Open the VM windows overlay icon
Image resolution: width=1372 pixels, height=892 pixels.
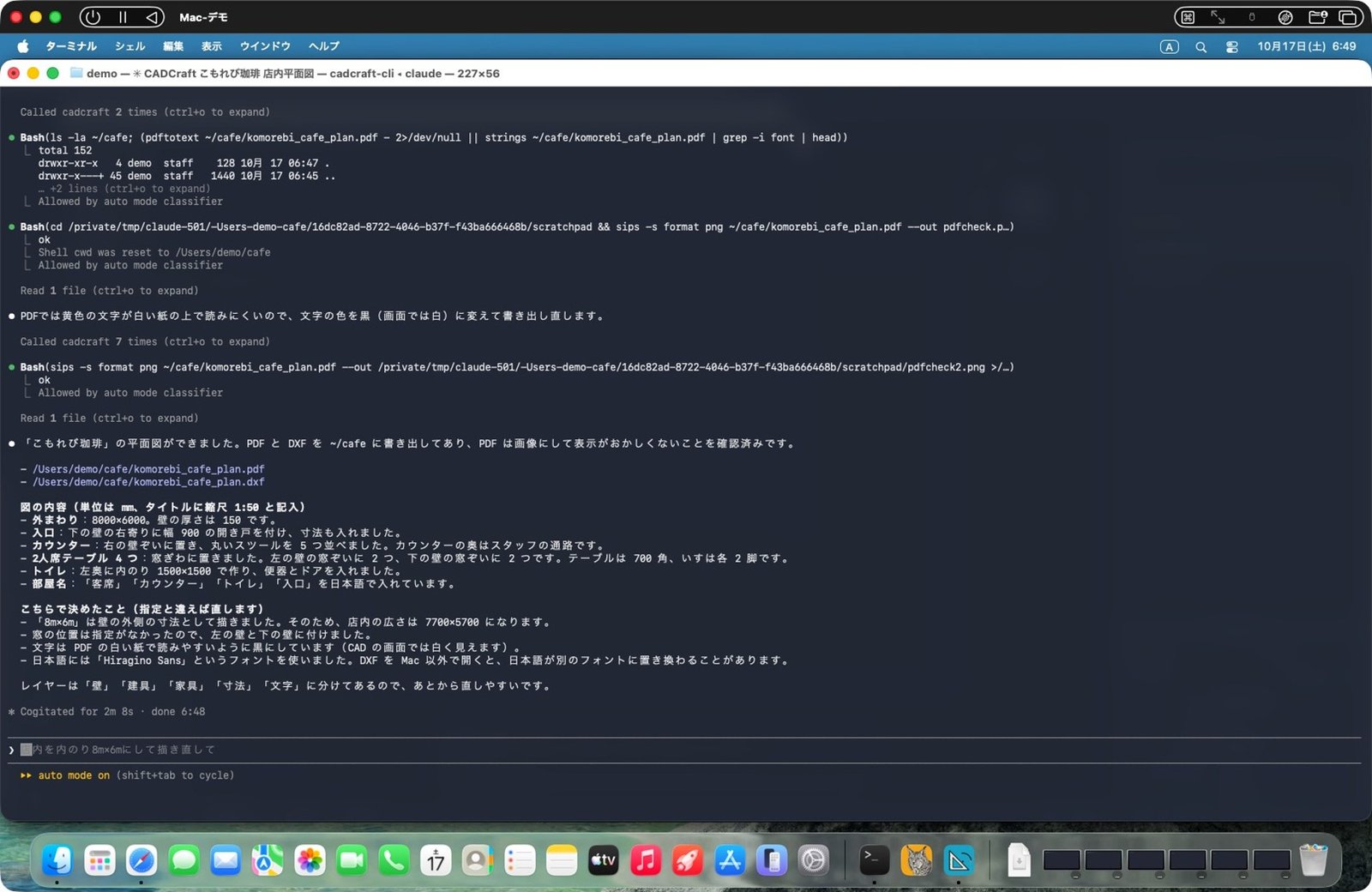[x=1348, y=17]
